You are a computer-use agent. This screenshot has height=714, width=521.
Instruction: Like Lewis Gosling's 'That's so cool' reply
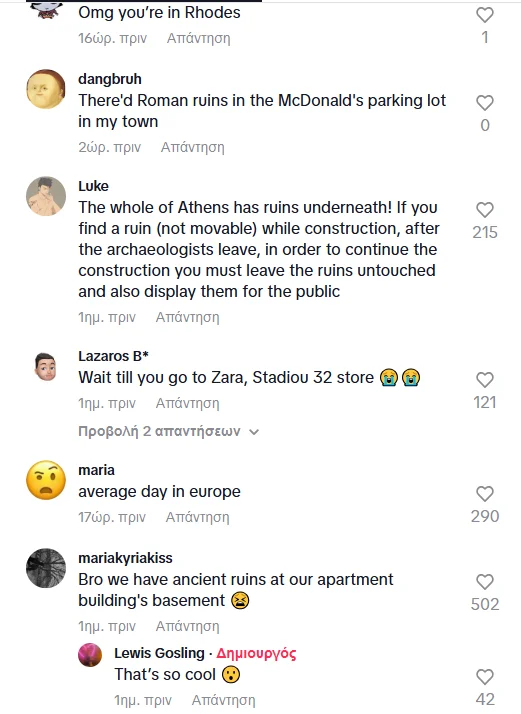pos(485,676)
